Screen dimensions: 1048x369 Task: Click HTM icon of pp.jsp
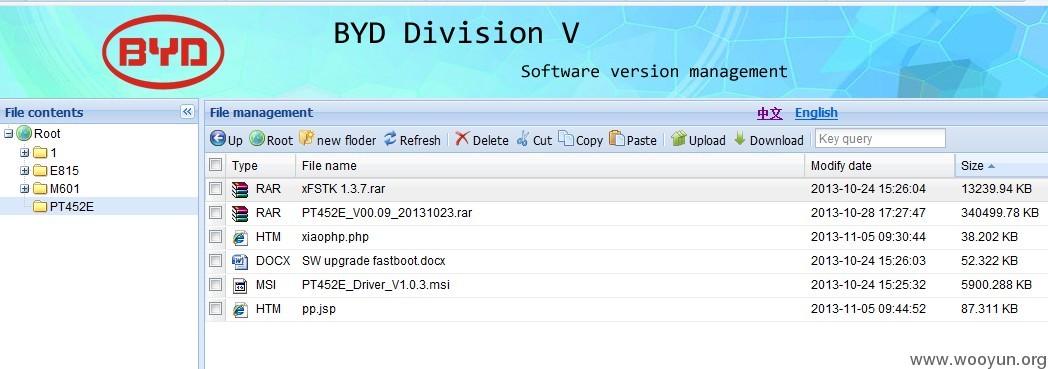240,310
